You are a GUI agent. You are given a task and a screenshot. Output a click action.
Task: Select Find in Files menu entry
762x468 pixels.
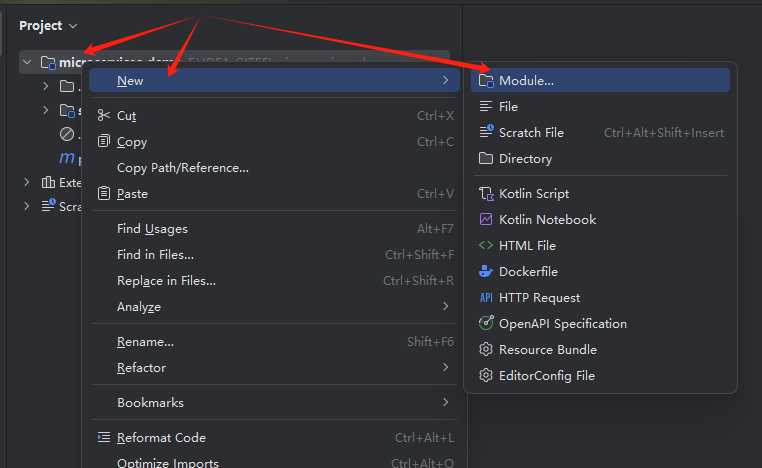coord(156,255)
